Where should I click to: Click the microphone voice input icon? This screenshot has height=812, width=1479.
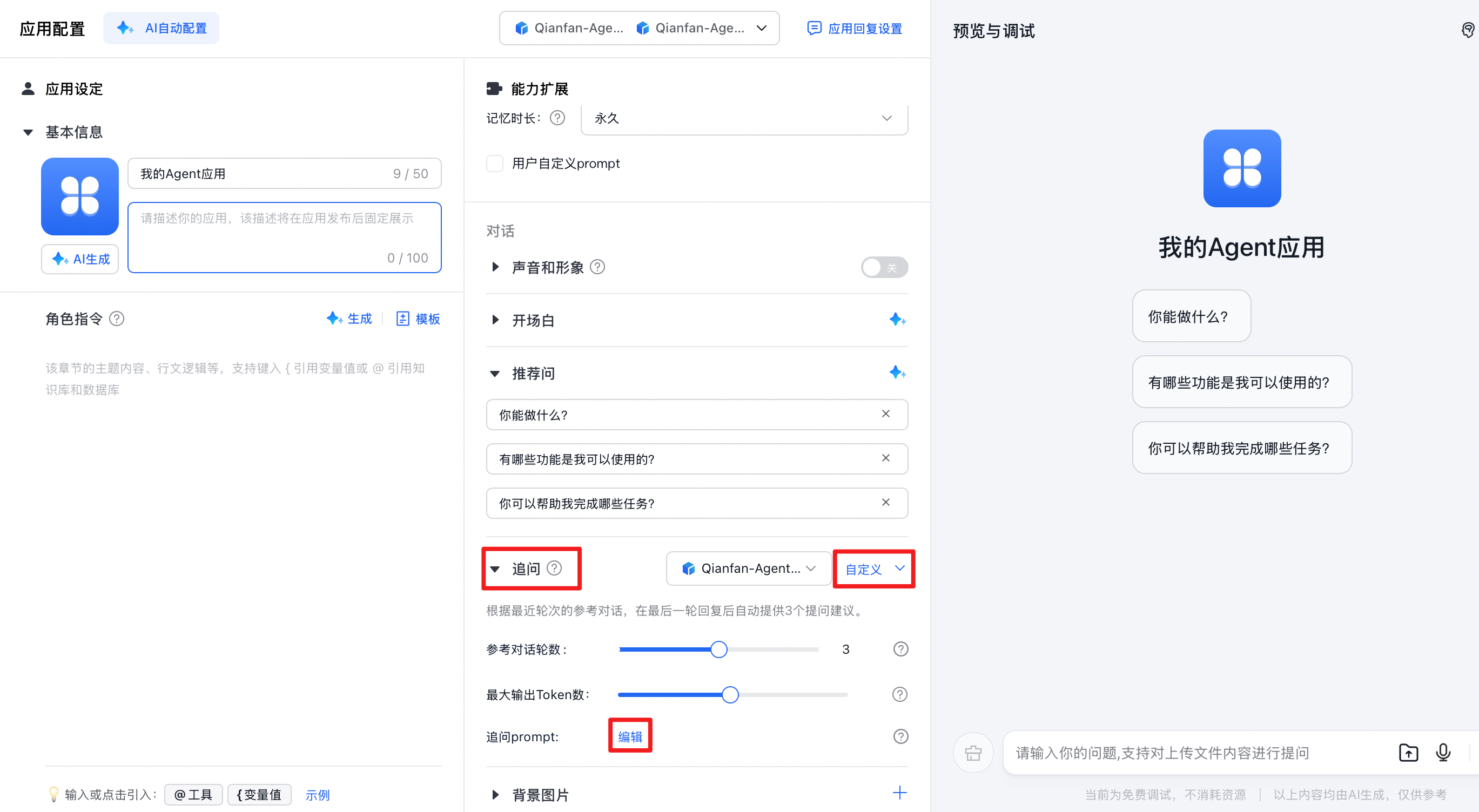1443,752
